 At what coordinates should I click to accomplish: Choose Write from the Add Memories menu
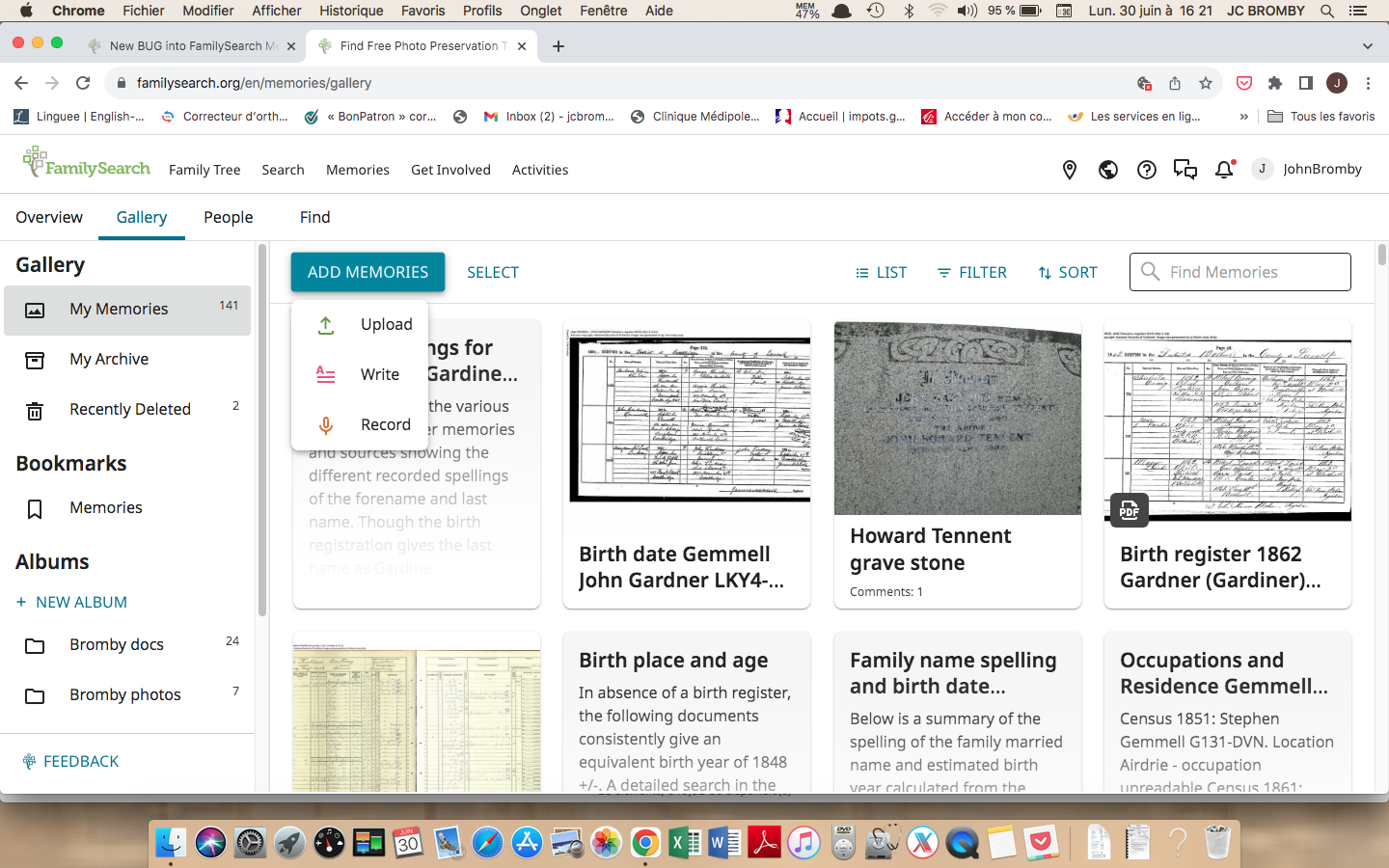[360, 375]
